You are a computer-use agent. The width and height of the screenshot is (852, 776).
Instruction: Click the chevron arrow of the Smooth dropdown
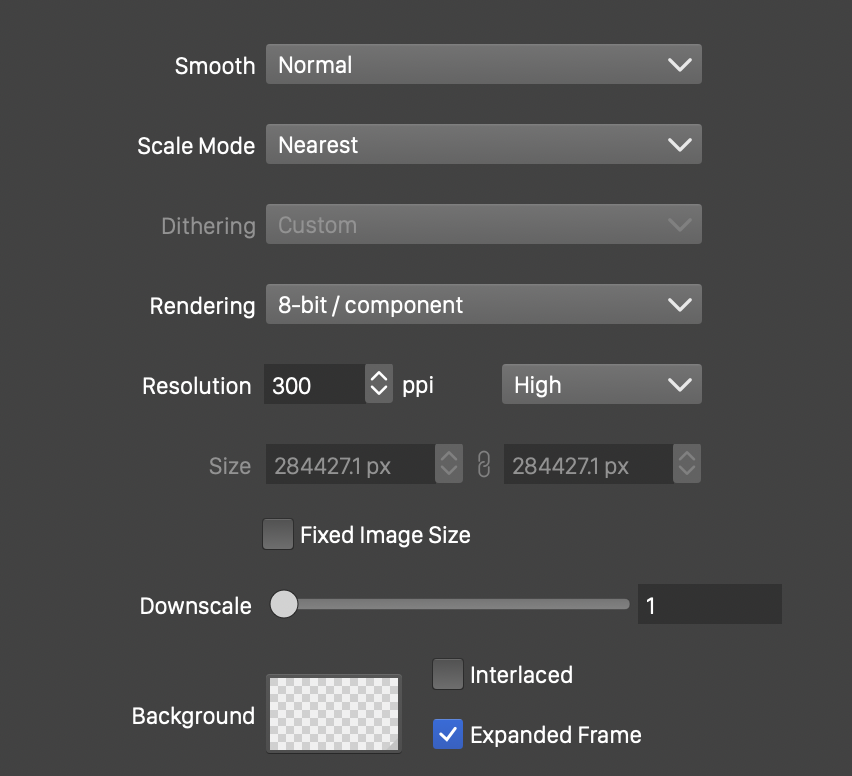pyautogui.click(x=679, y=65)
